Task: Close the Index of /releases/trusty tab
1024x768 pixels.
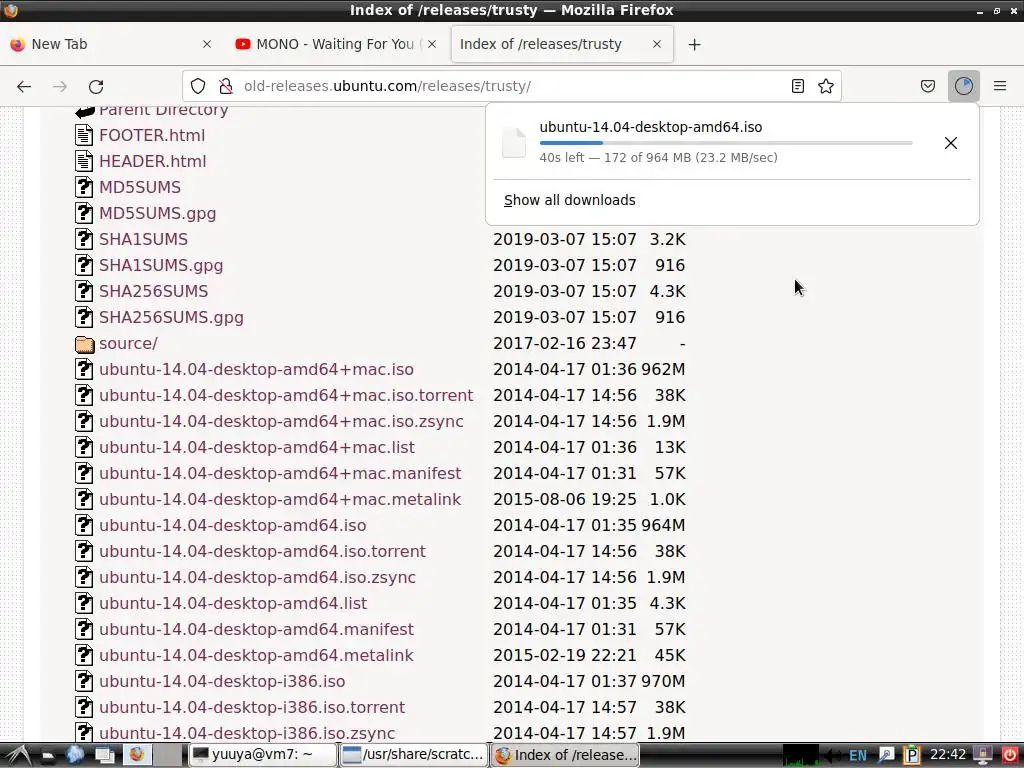Action: point(657,44)
